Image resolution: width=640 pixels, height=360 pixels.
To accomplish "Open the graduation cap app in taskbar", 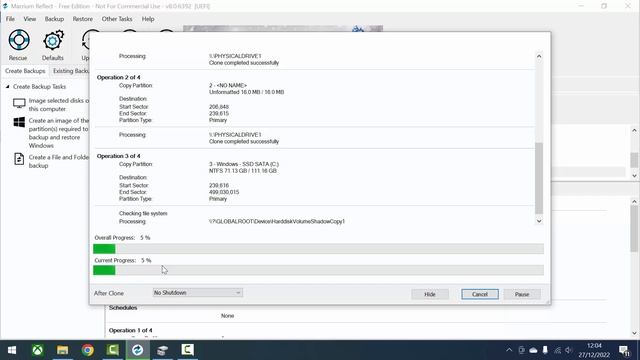I will click(162, 350).
